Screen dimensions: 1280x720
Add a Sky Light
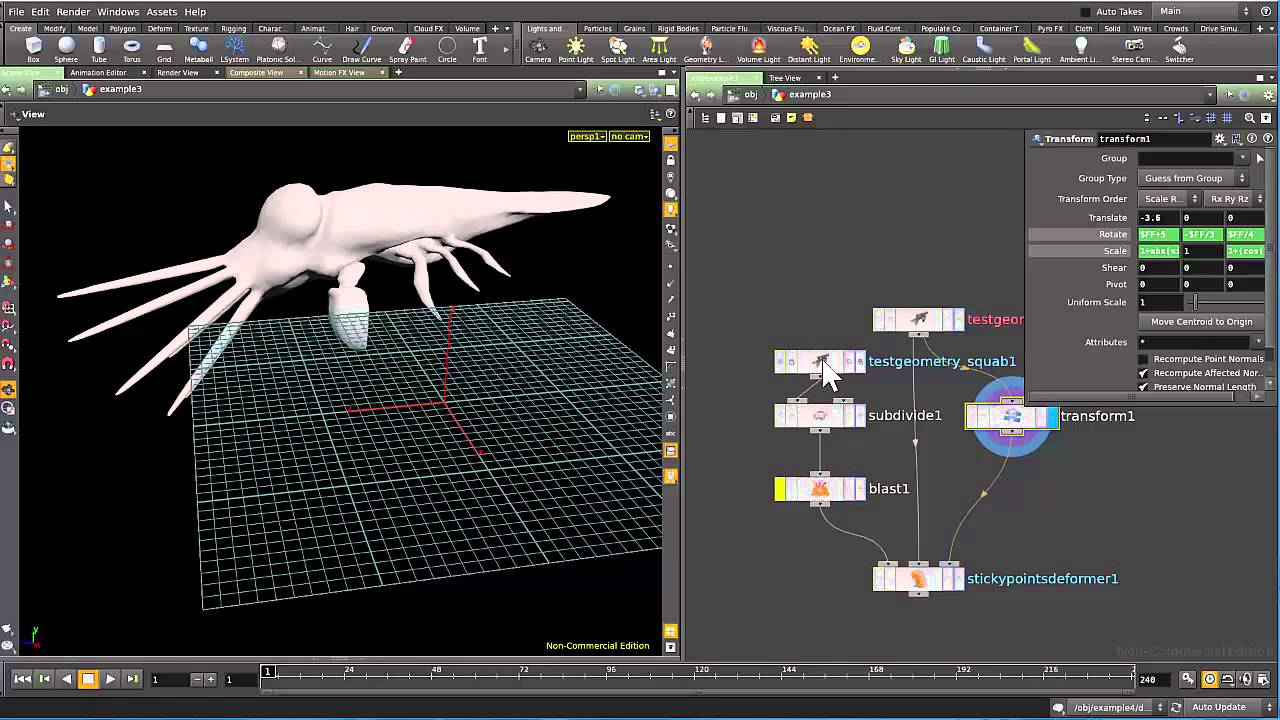coord(906,50)
